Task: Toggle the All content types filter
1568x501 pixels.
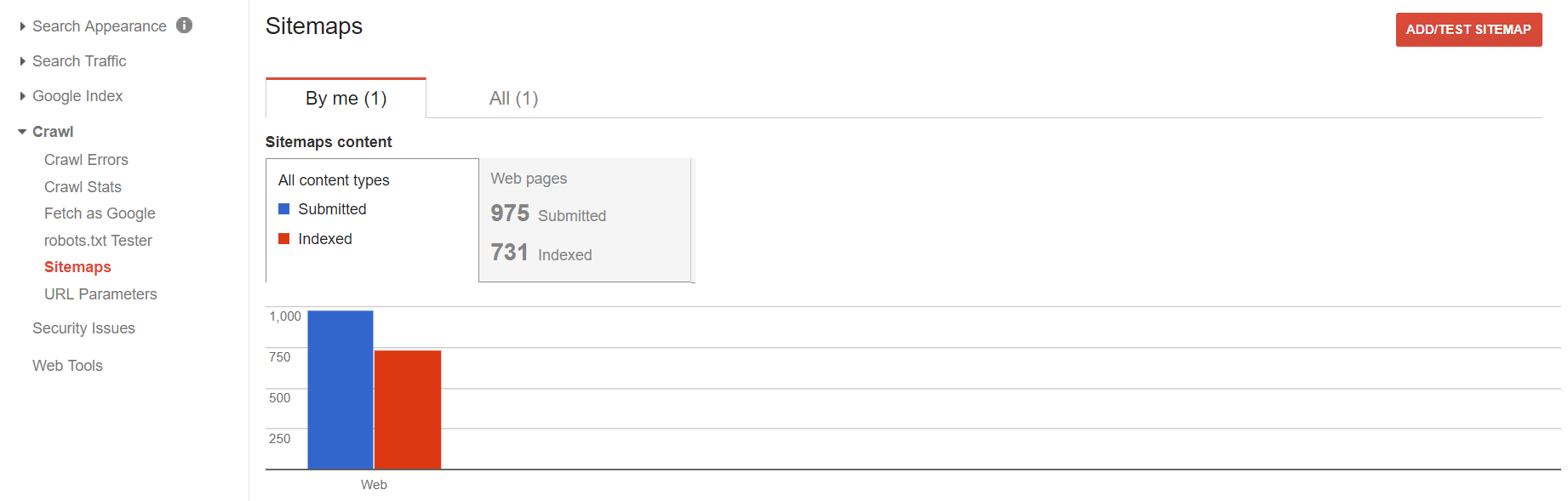Action: tap(333, 179)
